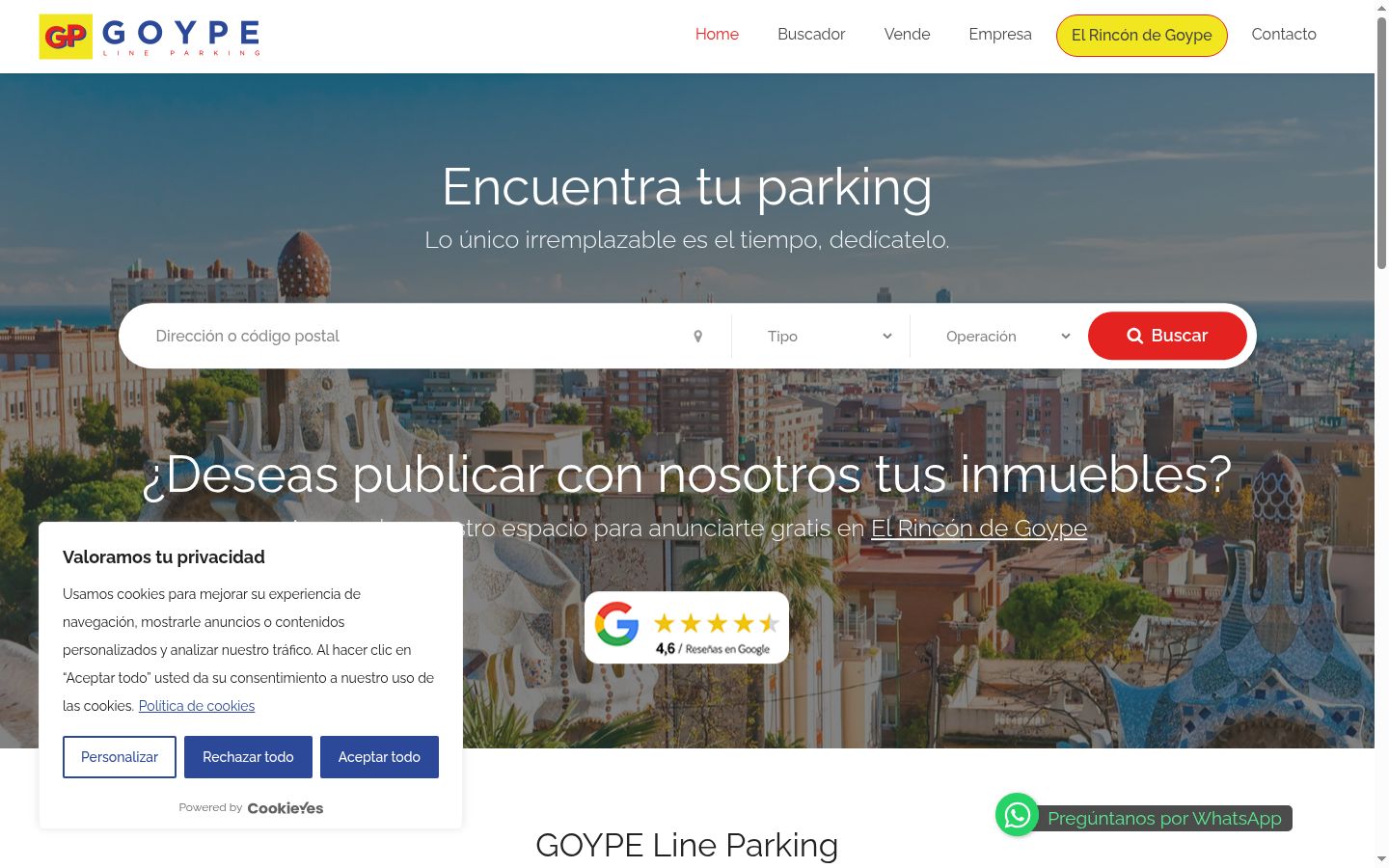Image resolution: width=1389 pixels, height=868 pixels.
Task: Open the Buscador menu item
Action: pos(811,35)
